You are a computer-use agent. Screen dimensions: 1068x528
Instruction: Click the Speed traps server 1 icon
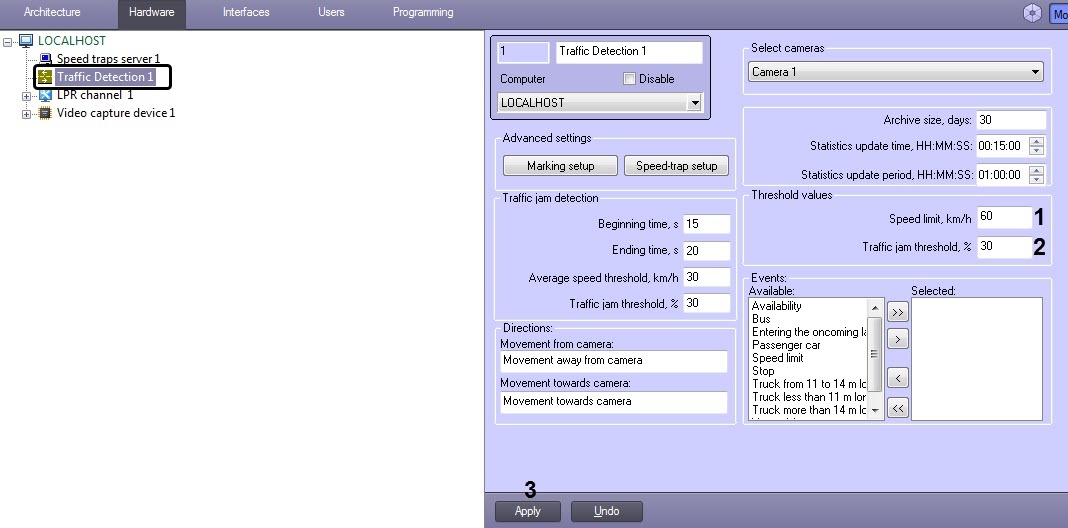click(46, 59)
